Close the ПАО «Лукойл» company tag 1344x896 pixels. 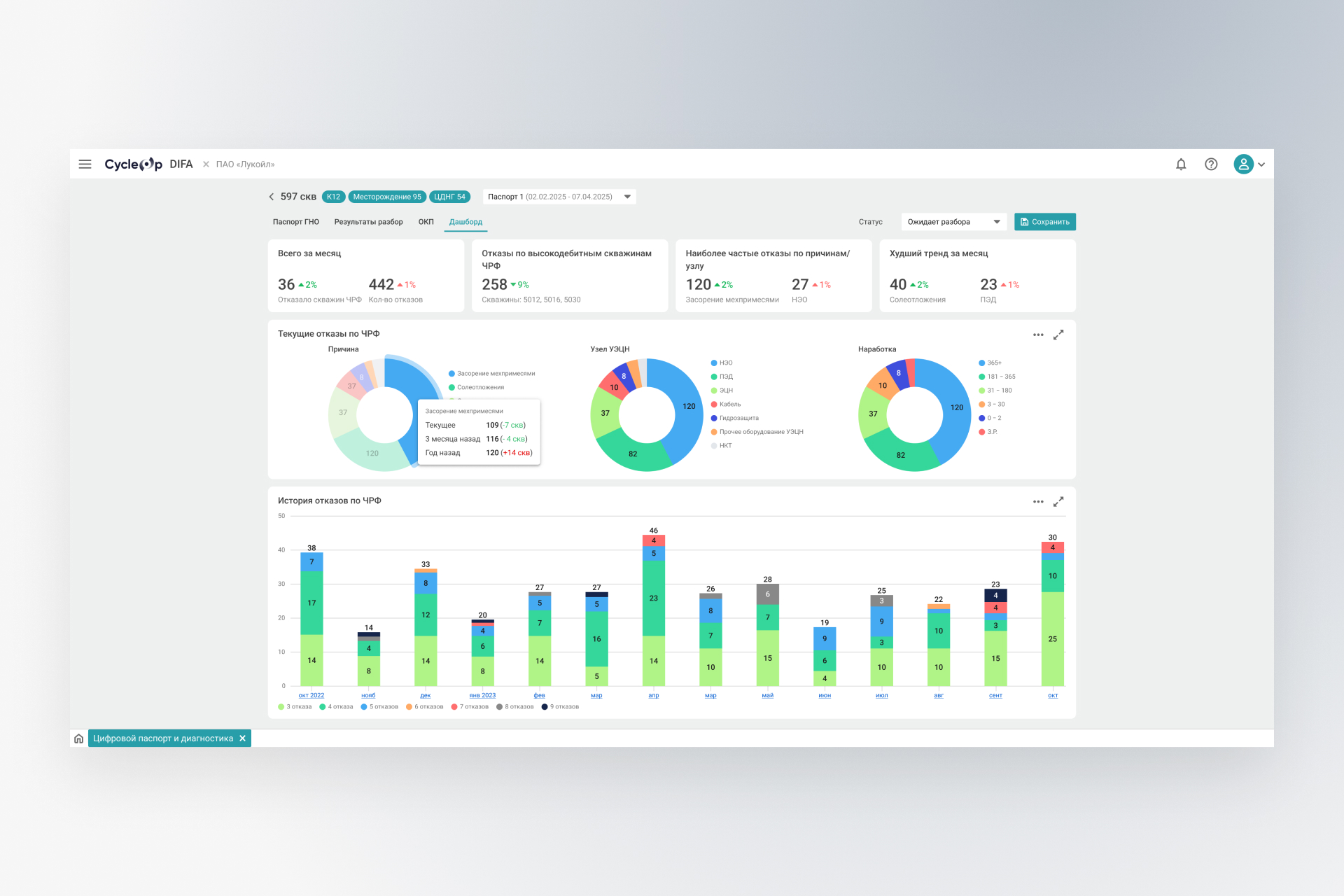[x=206, y=164]
